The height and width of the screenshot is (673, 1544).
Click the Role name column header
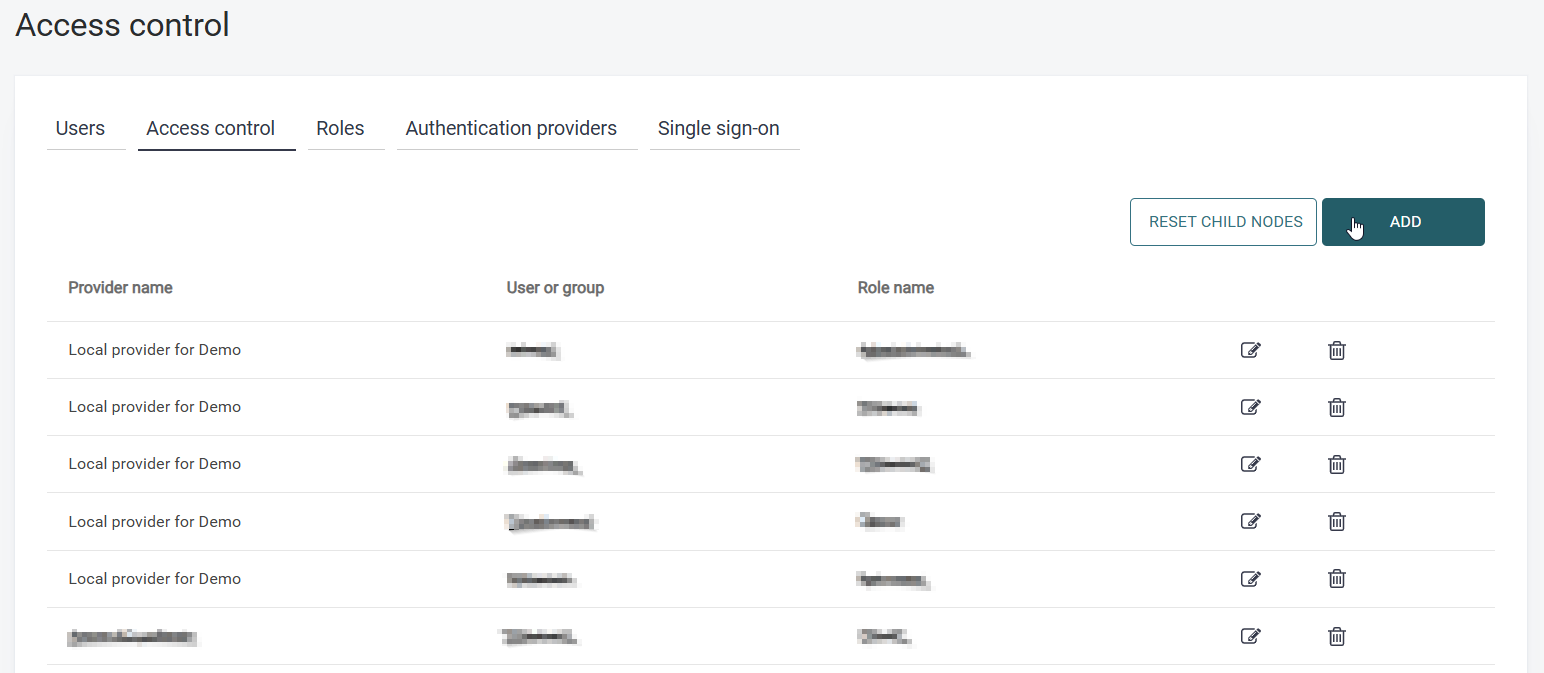tap(896, 288)
